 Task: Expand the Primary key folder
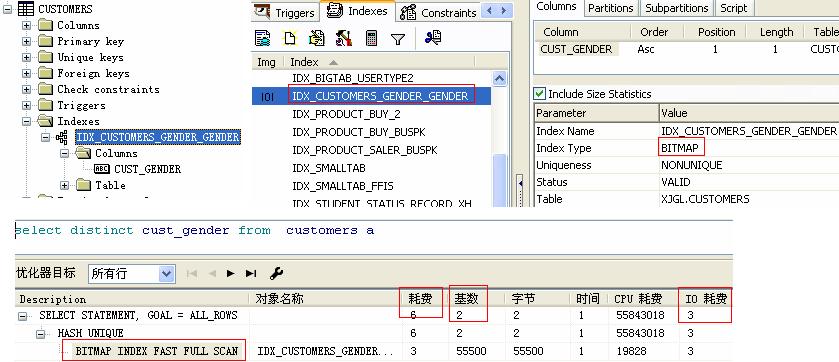26,41
